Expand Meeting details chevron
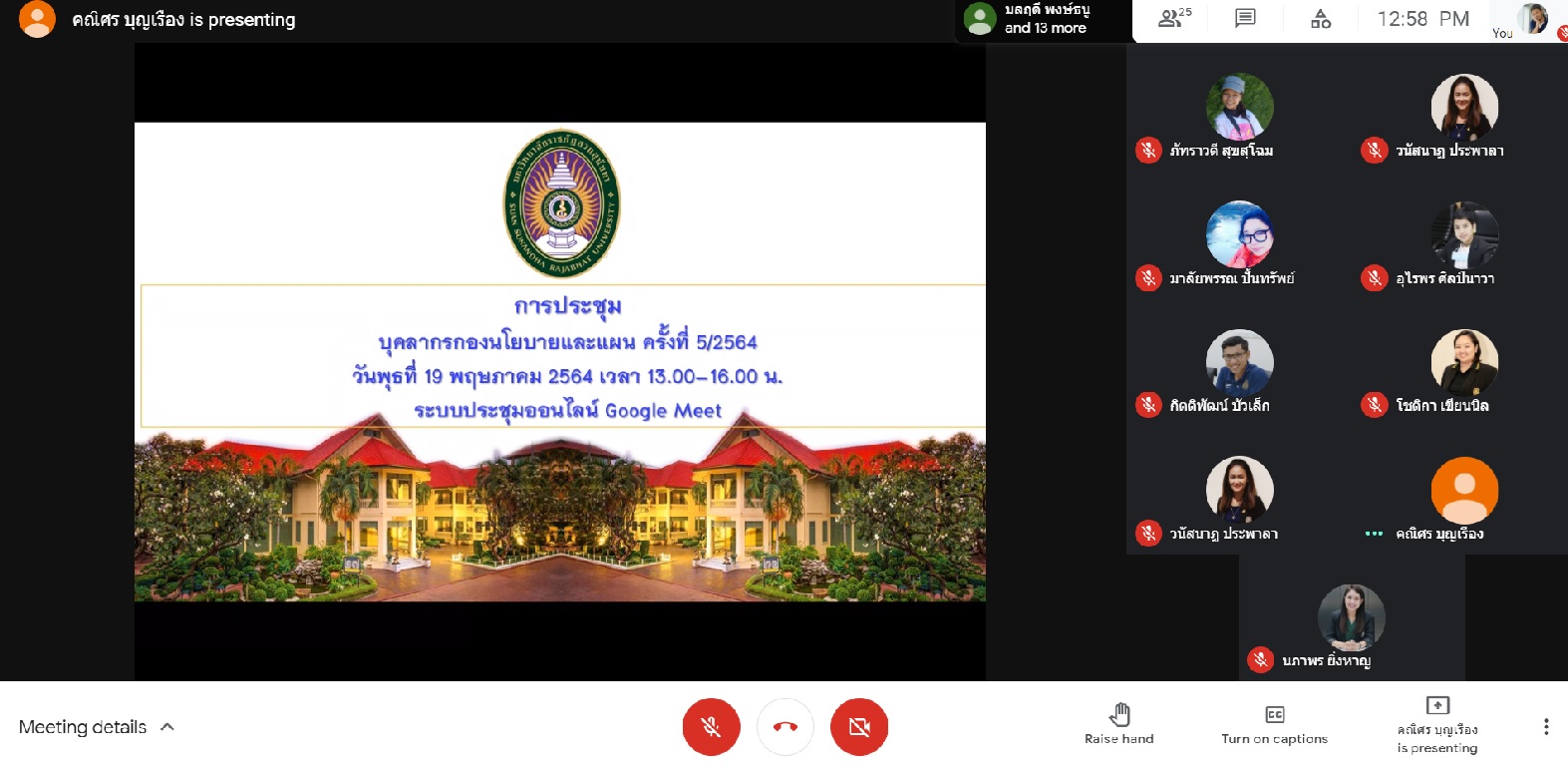This screenshot has width=1568, height=770. pos(167,726)
